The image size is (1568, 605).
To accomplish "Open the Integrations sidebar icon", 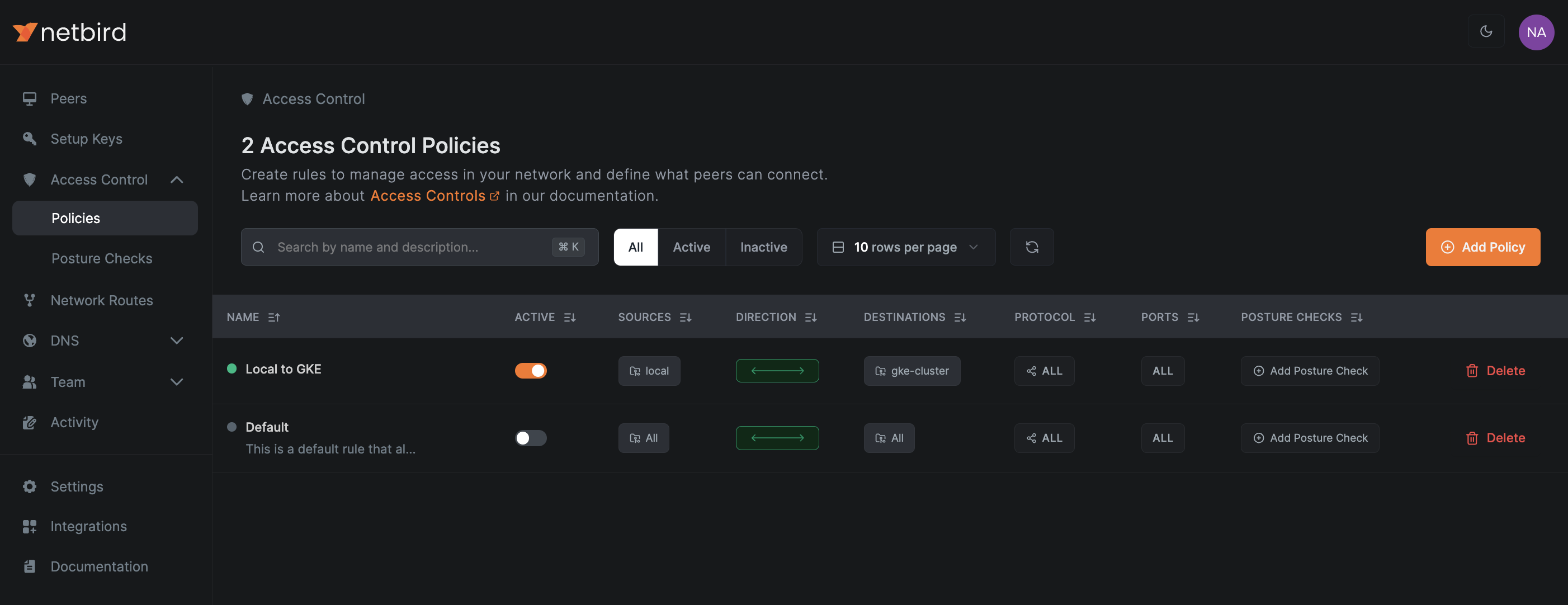I will [29, 526].
